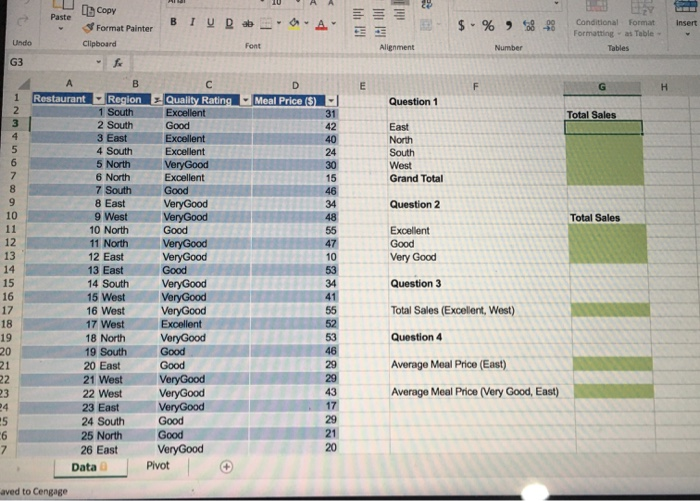Switch to the Data sheet tab
700x501 pixels.
pos(90,467)
